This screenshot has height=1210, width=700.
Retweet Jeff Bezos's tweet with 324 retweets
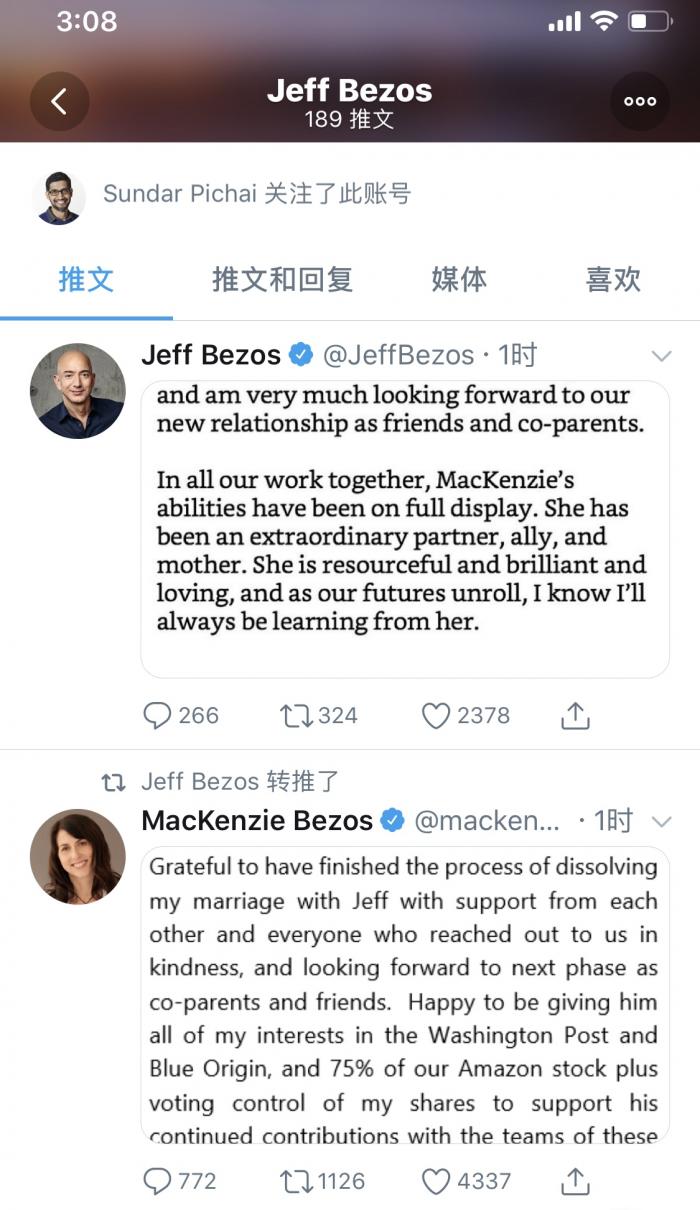click(x=296, y=715)
